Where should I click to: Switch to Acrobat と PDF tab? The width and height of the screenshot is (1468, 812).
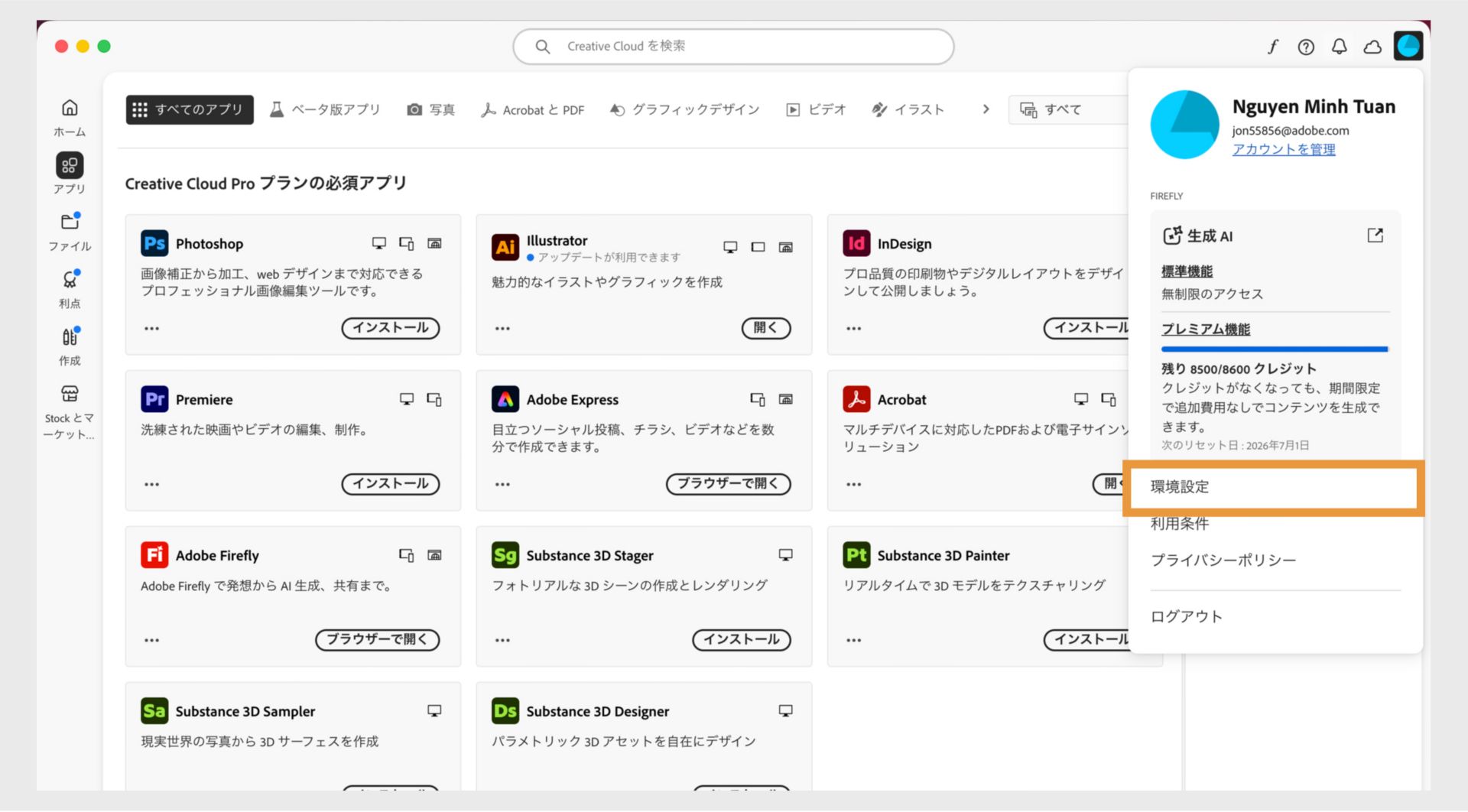[x=533, y=109]
